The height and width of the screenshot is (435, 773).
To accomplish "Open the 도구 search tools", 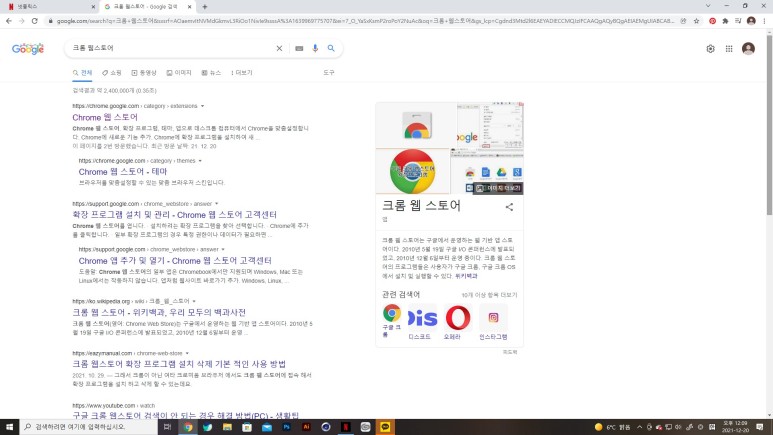I will 329,73.
